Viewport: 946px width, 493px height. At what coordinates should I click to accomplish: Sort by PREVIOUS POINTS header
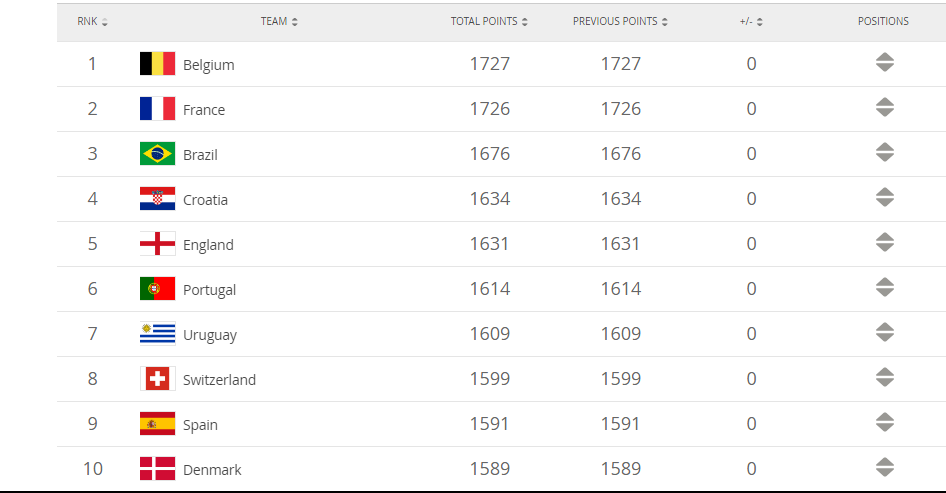pos(620,21)
